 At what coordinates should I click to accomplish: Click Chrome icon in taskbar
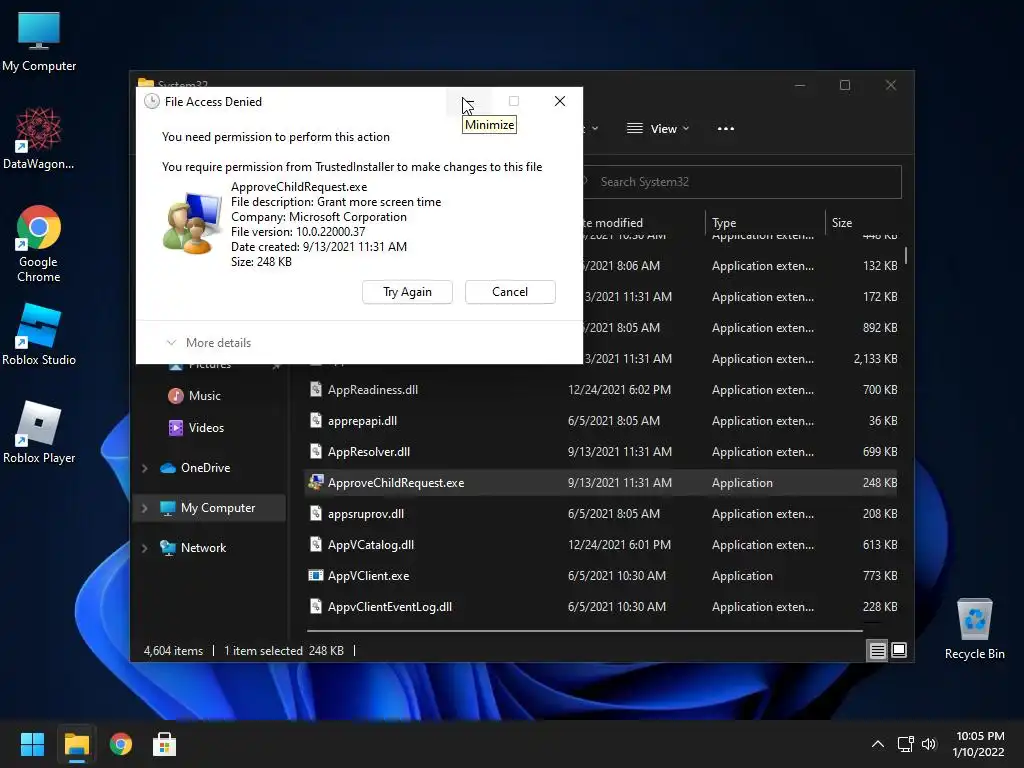pyautogui.click(x=121, y=744)
